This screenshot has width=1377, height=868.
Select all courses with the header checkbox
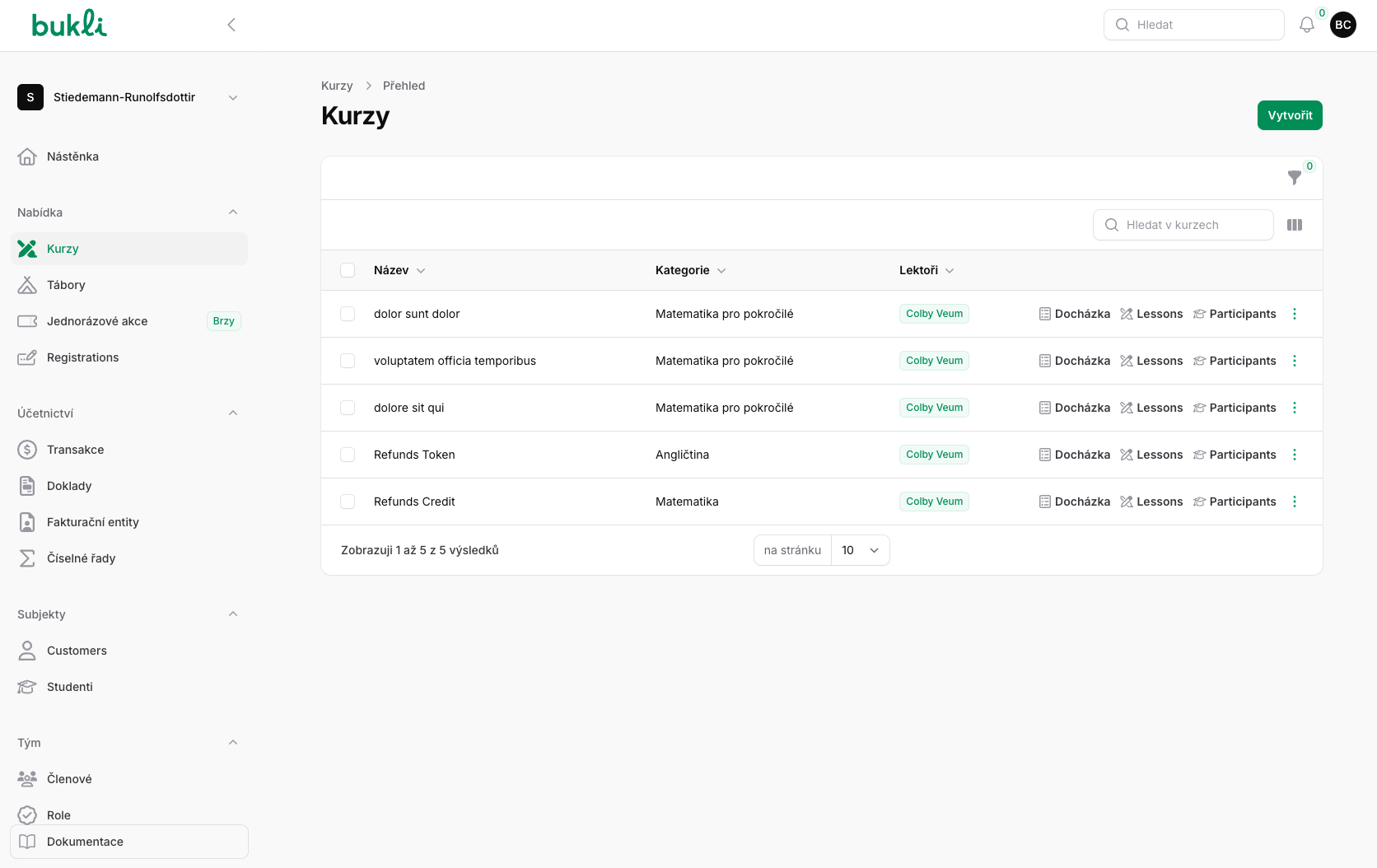tap(348, 270)
